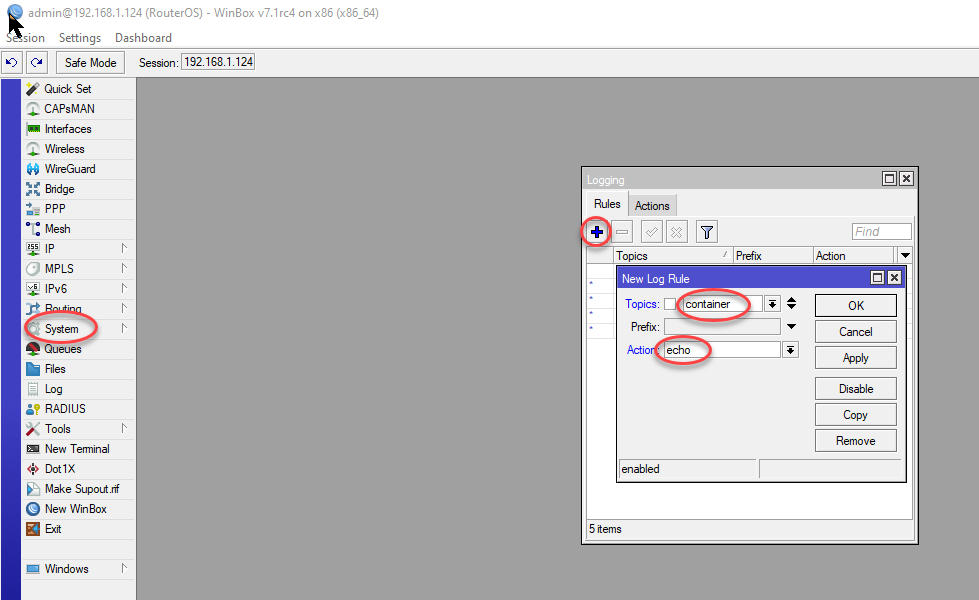Add or remove Topics entry with up-down arrows

(791, 303)
